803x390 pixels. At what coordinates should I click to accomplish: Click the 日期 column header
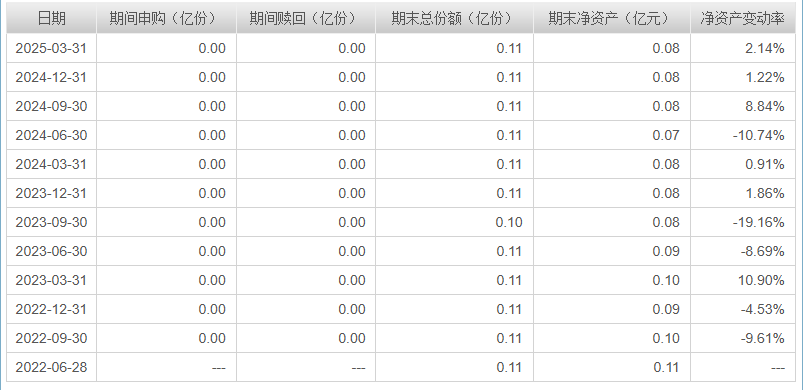51,19
